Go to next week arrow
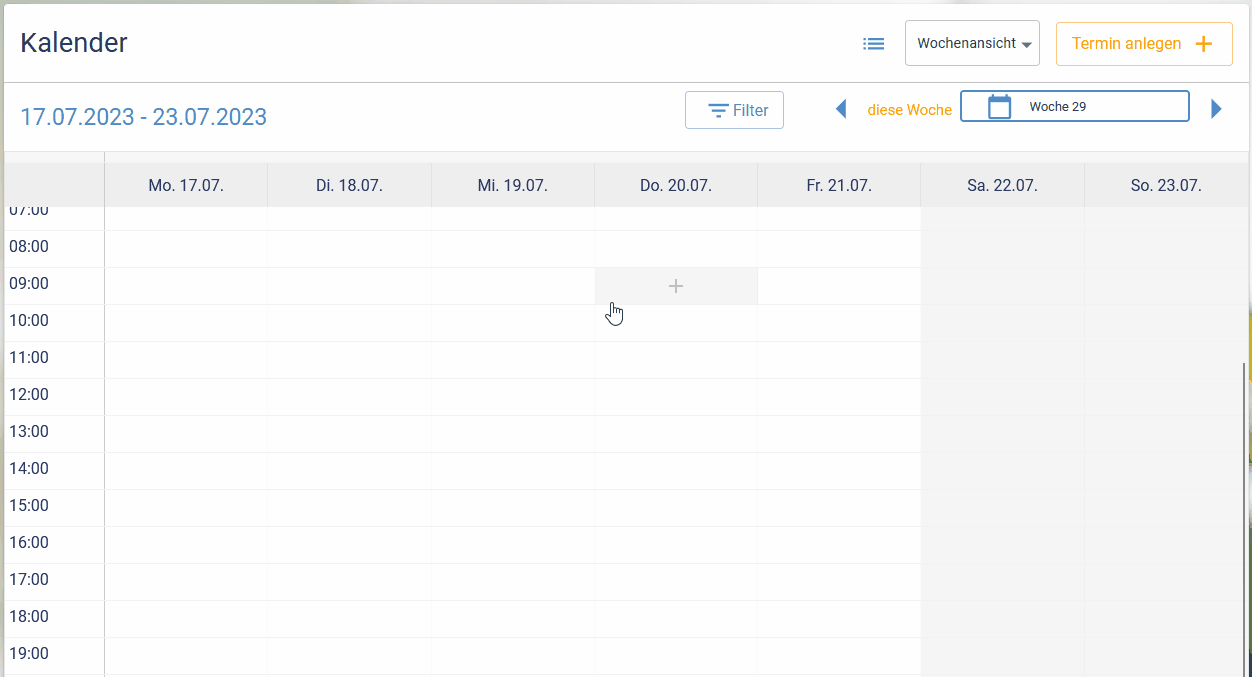This screenshot has width=1252, height=677. [x=1216, y=109]
